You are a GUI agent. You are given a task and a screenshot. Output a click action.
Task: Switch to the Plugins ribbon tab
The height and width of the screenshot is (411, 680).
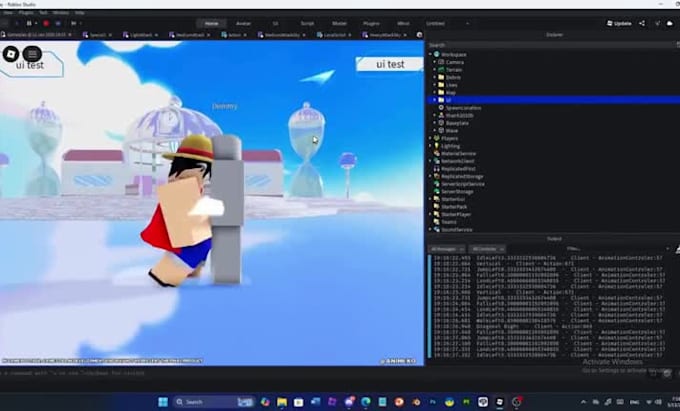[x=372, y=23]
